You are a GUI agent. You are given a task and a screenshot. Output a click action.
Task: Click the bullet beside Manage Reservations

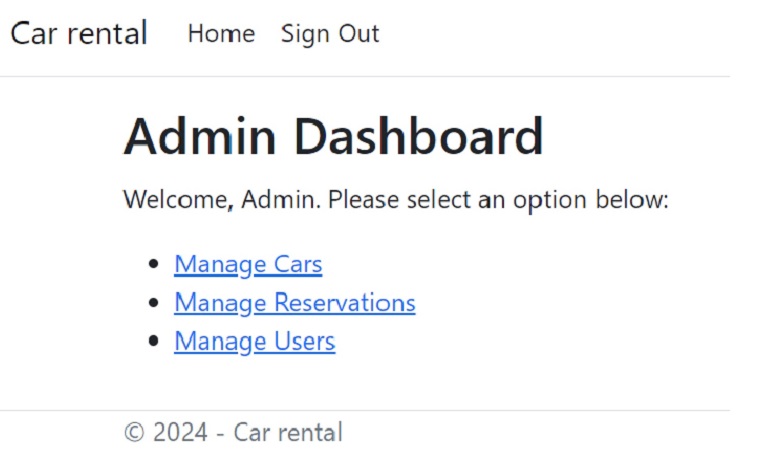(153, 302)
